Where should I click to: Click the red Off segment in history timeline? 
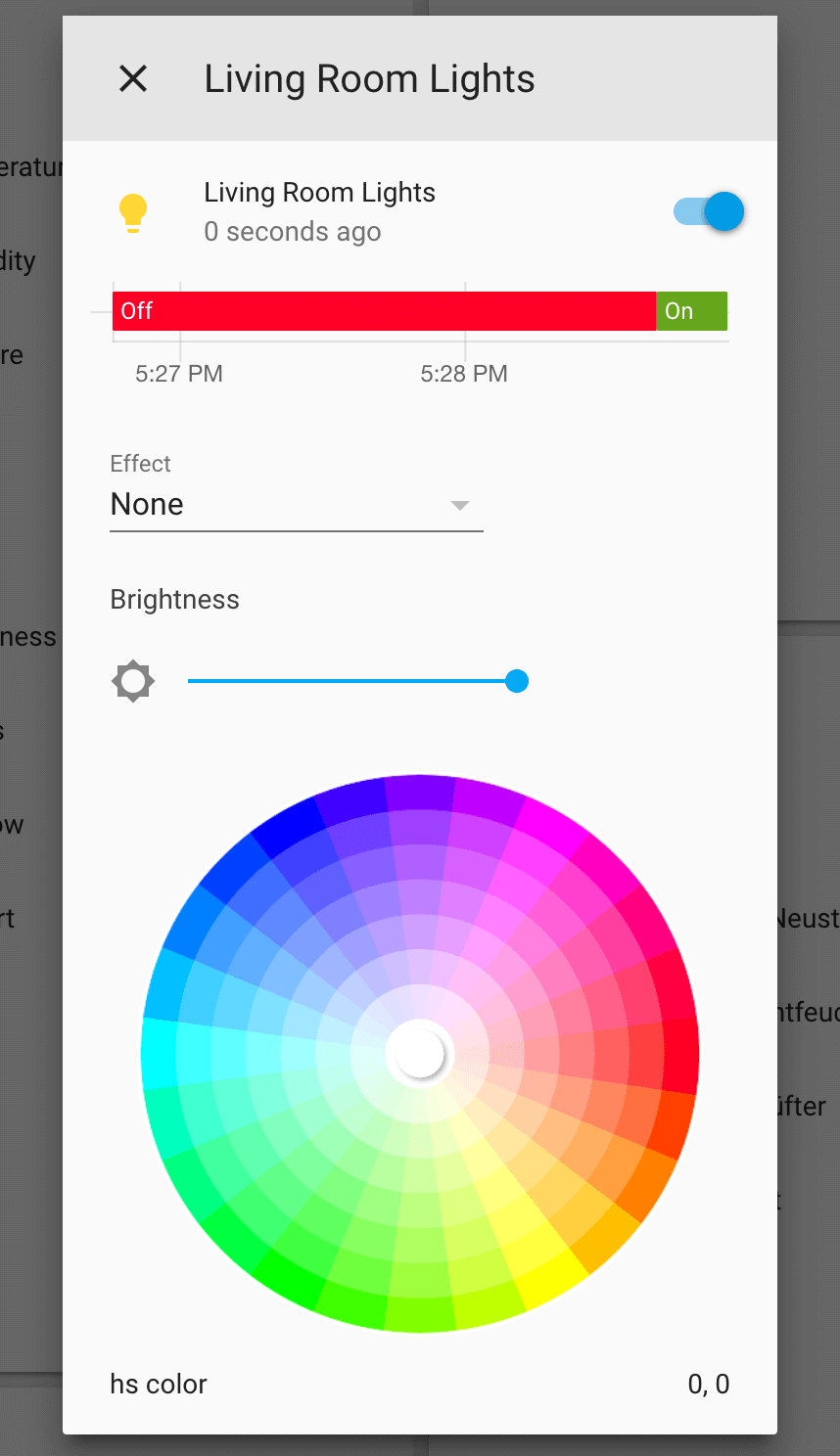384,311
